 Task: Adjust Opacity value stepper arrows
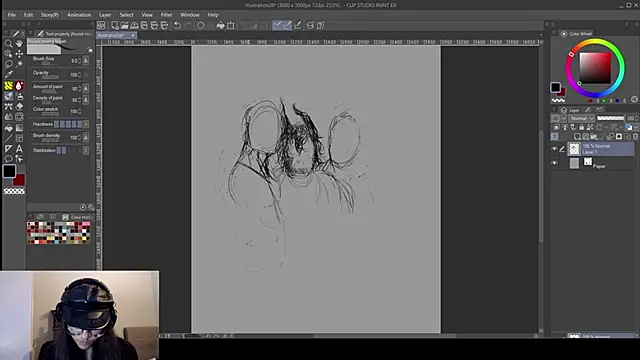(80, 75)
